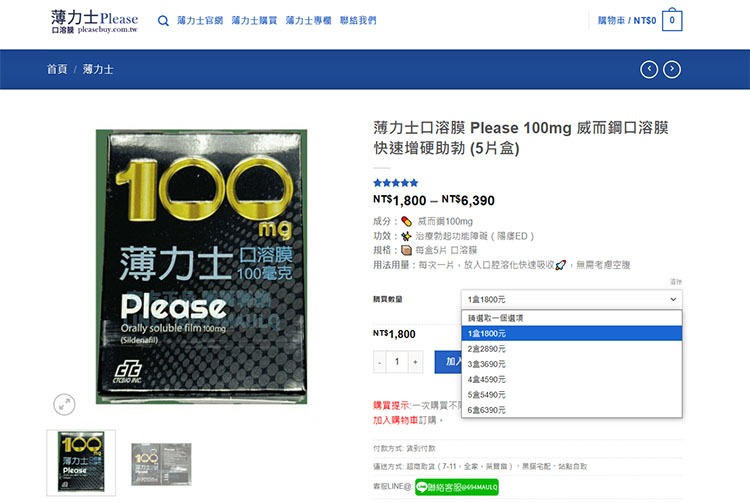750x503 pixels.
Task: Expand product image with zoom icon
Action: click(64, 405)
